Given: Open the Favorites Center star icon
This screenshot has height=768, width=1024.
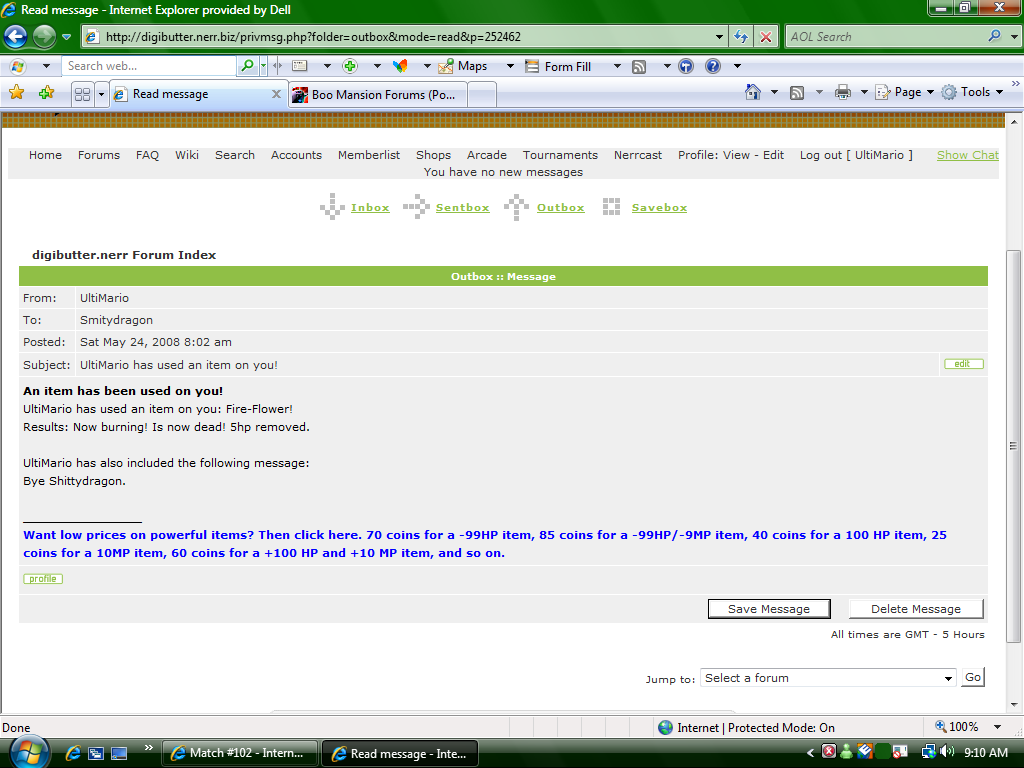Looking at the screenshot, I should point(16,93).
